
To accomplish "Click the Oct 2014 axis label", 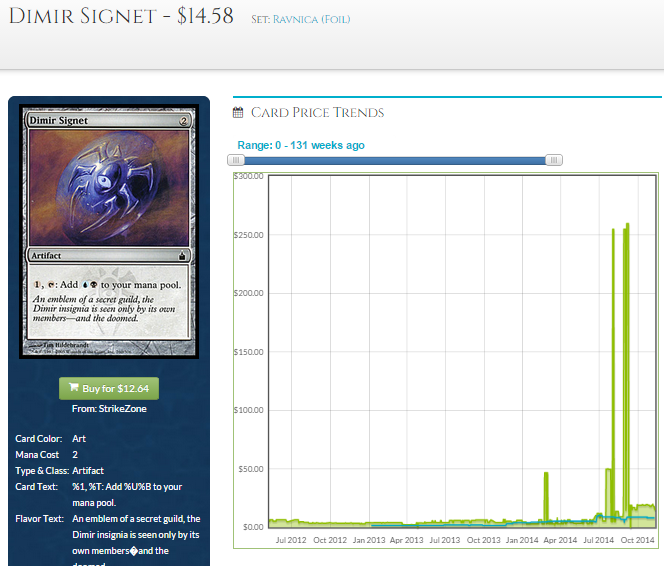I will [637, 540].
